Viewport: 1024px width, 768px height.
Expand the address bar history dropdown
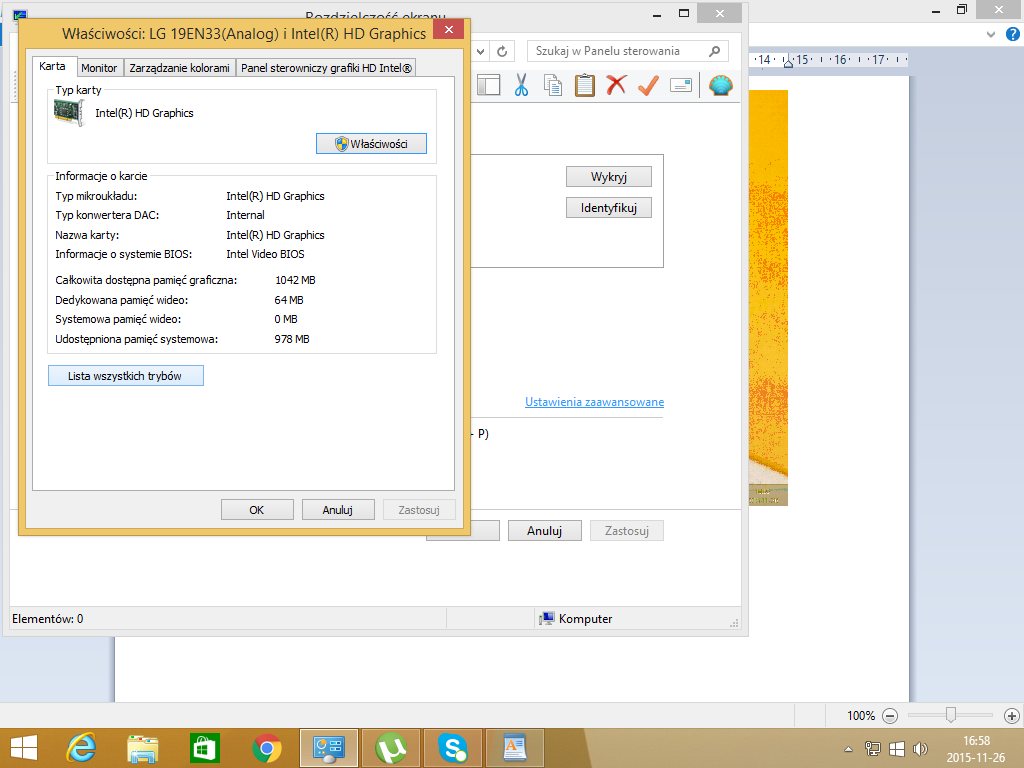(480, 51)
